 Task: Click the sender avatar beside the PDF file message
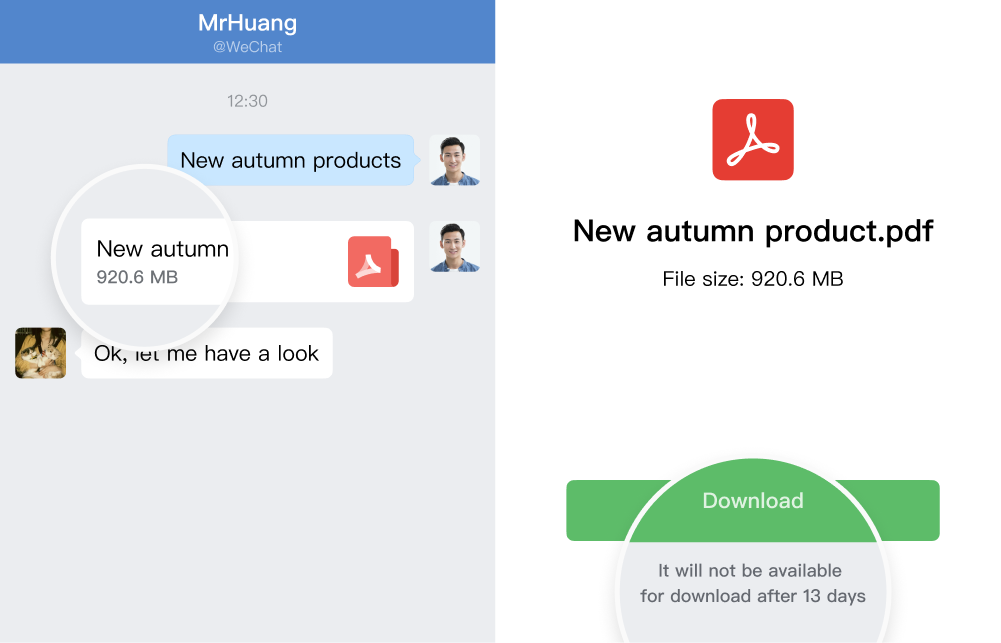click(455, 246)
